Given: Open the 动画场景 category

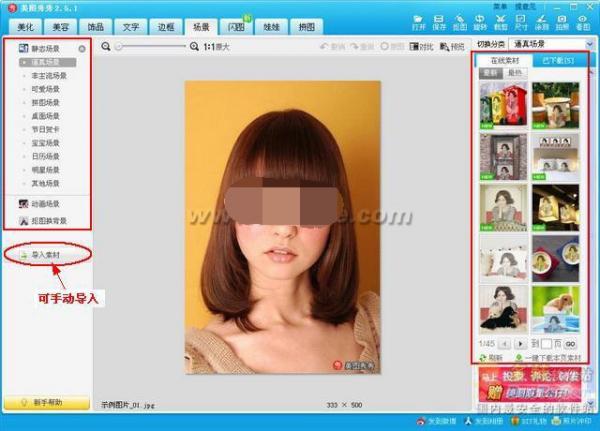Looking at the screenshot, I should tap(42, 204).
